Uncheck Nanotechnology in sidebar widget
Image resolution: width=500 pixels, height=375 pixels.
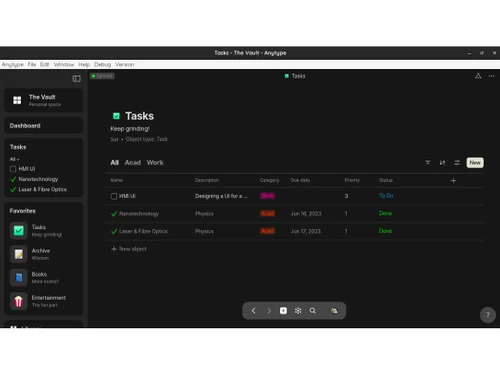[13, 179]
